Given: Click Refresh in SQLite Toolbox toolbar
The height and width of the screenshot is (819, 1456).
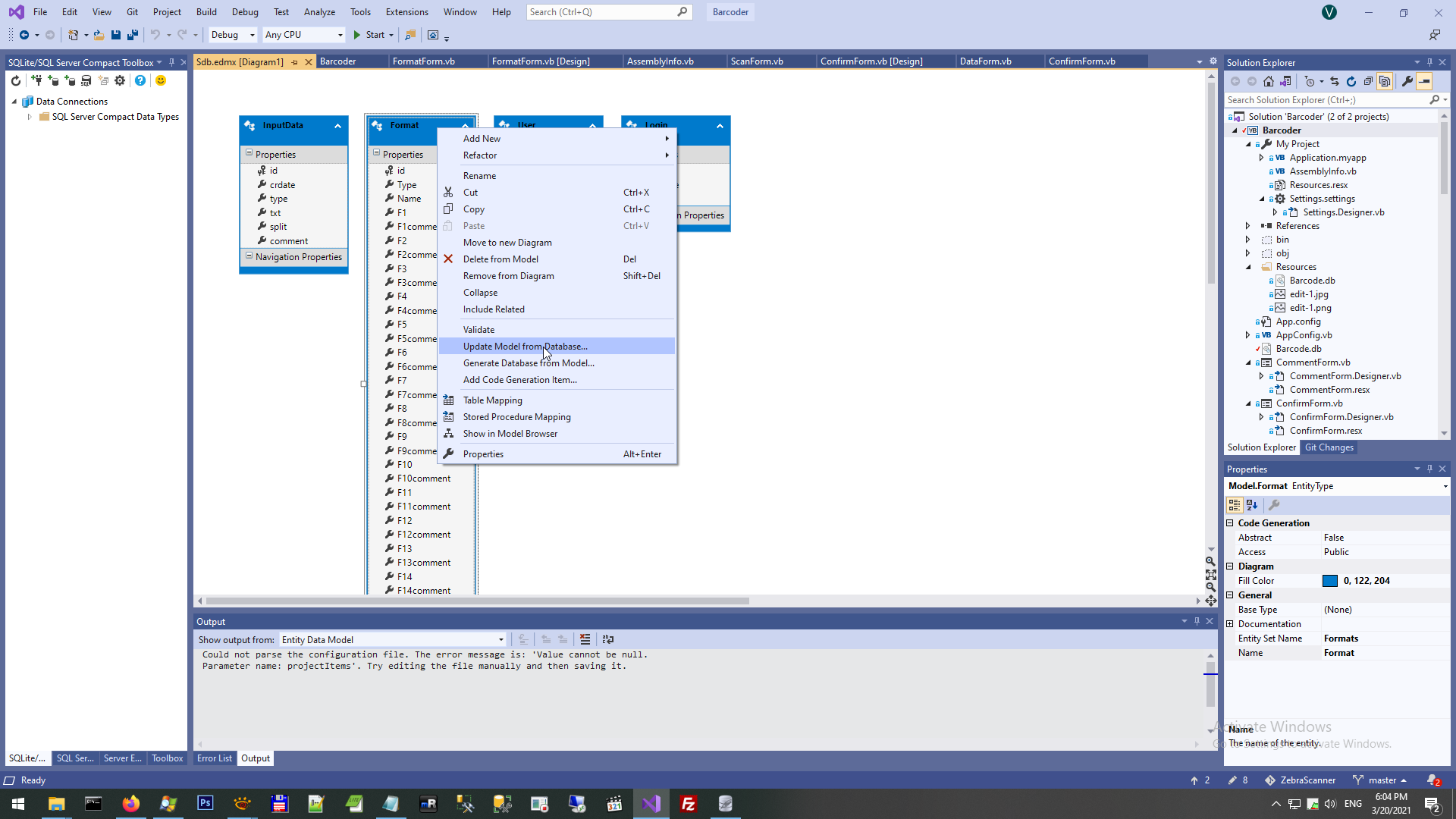Looking at the screenshot, I should point(16,80).
